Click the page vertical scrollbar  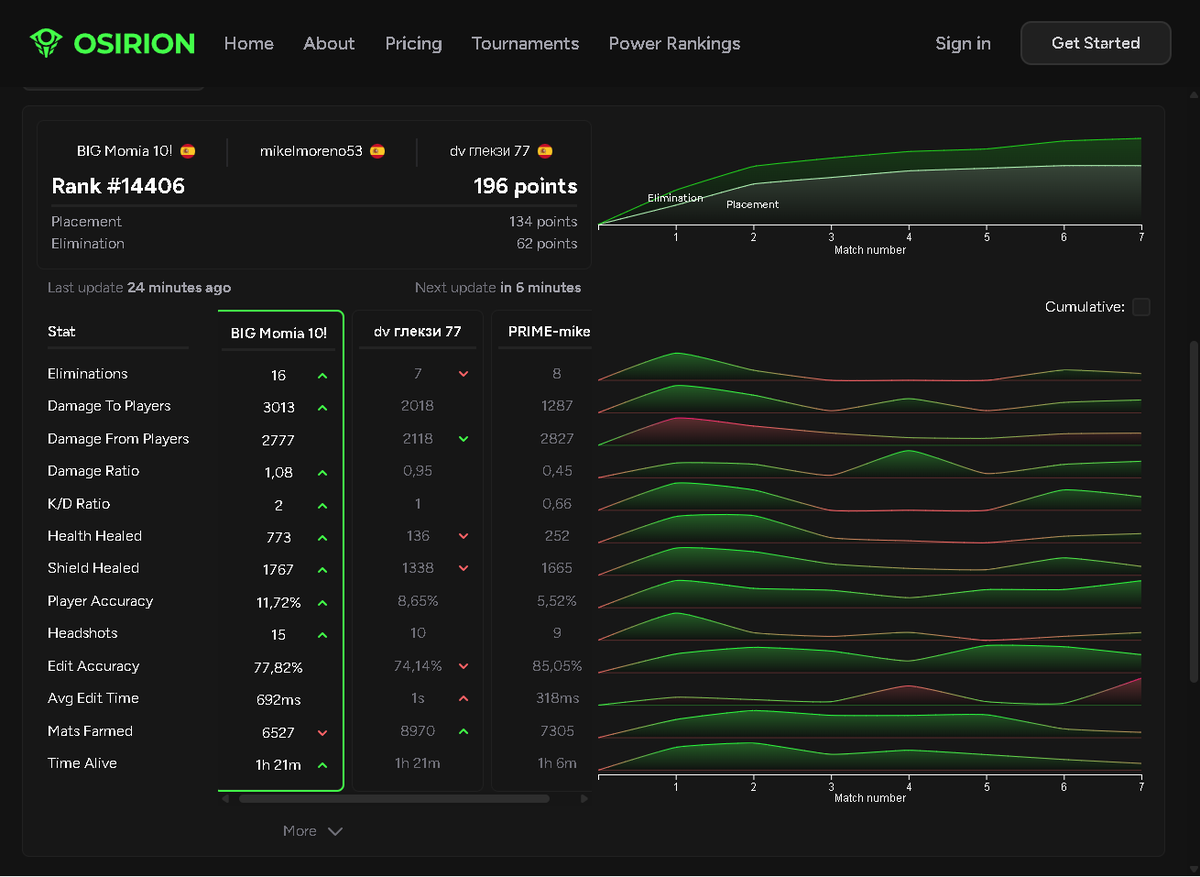1193,512
